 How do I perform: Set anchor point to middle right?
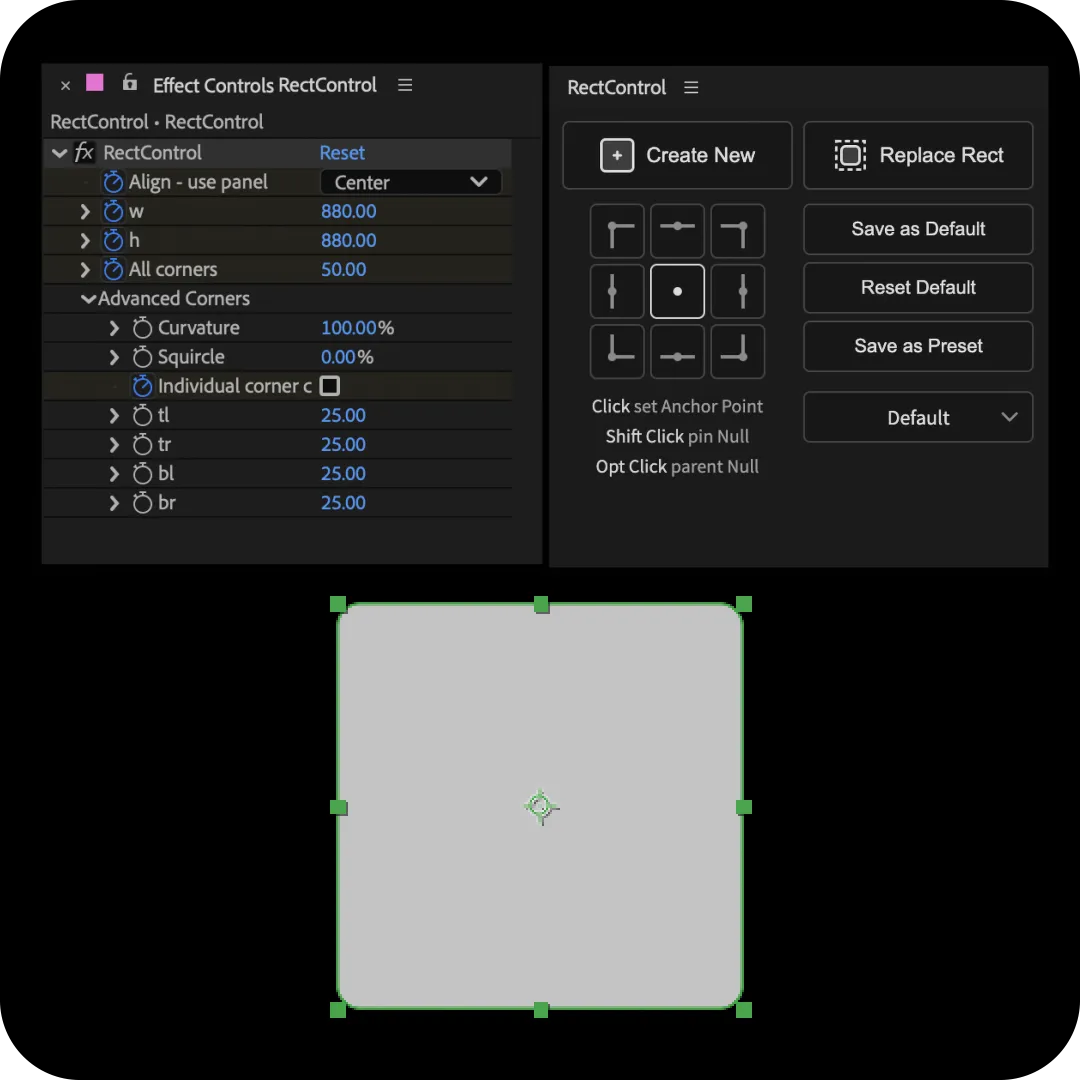[738, 291]
